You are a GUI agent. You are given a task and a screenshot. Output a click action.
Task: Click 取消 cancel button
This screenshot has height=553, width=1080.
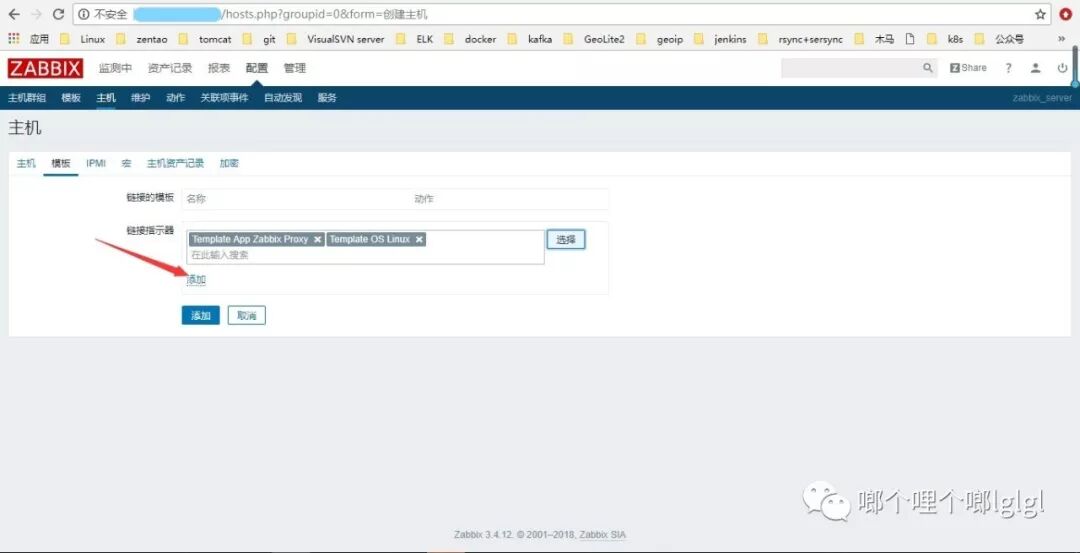click(x=247, y=315)
